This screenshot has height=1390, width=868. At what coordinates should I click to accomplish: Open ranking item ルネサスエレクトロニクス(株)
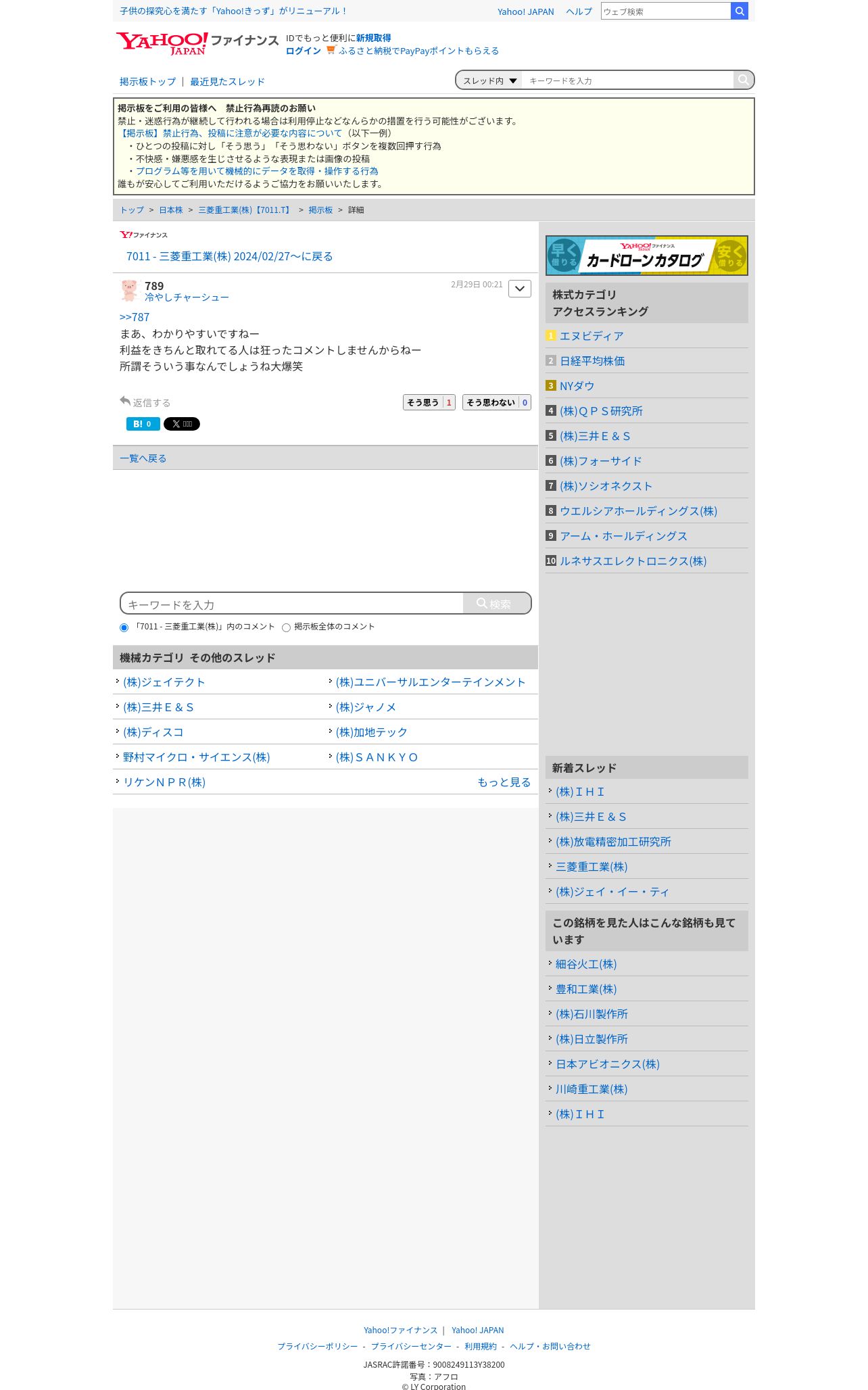(x=633, y=561)
